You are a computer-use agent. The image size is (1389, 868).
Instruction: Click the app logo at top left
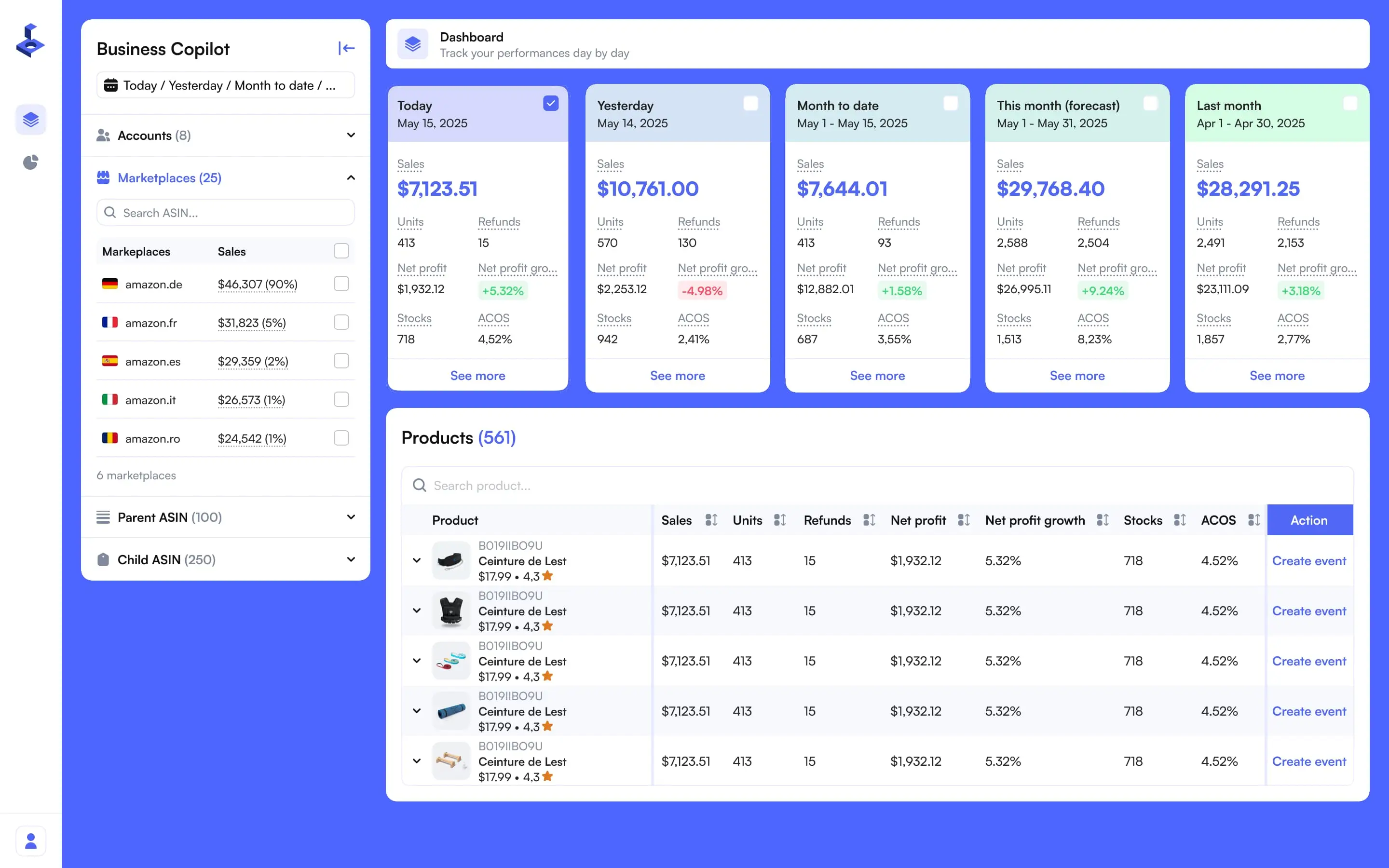(x=30, y=40)
